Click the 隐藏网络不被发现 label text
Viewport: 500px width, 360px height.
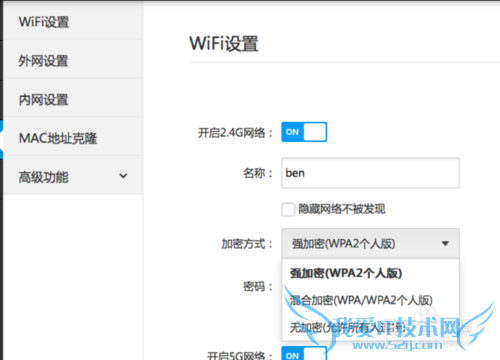coord(342,209)
